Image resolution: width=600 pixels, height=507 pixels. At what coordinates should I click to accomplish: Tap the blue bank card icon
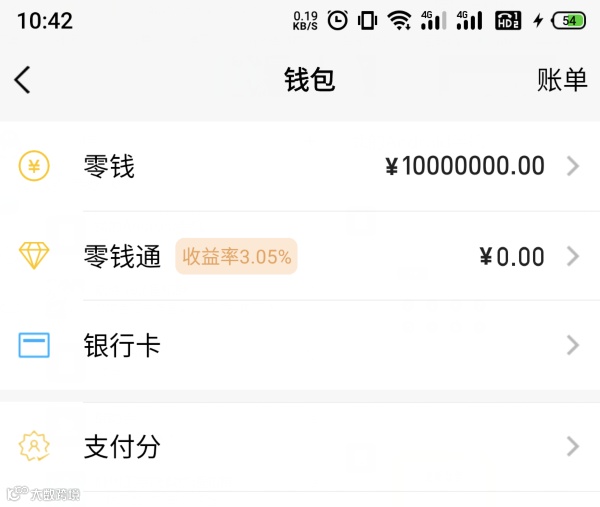(x=34, y=346)
